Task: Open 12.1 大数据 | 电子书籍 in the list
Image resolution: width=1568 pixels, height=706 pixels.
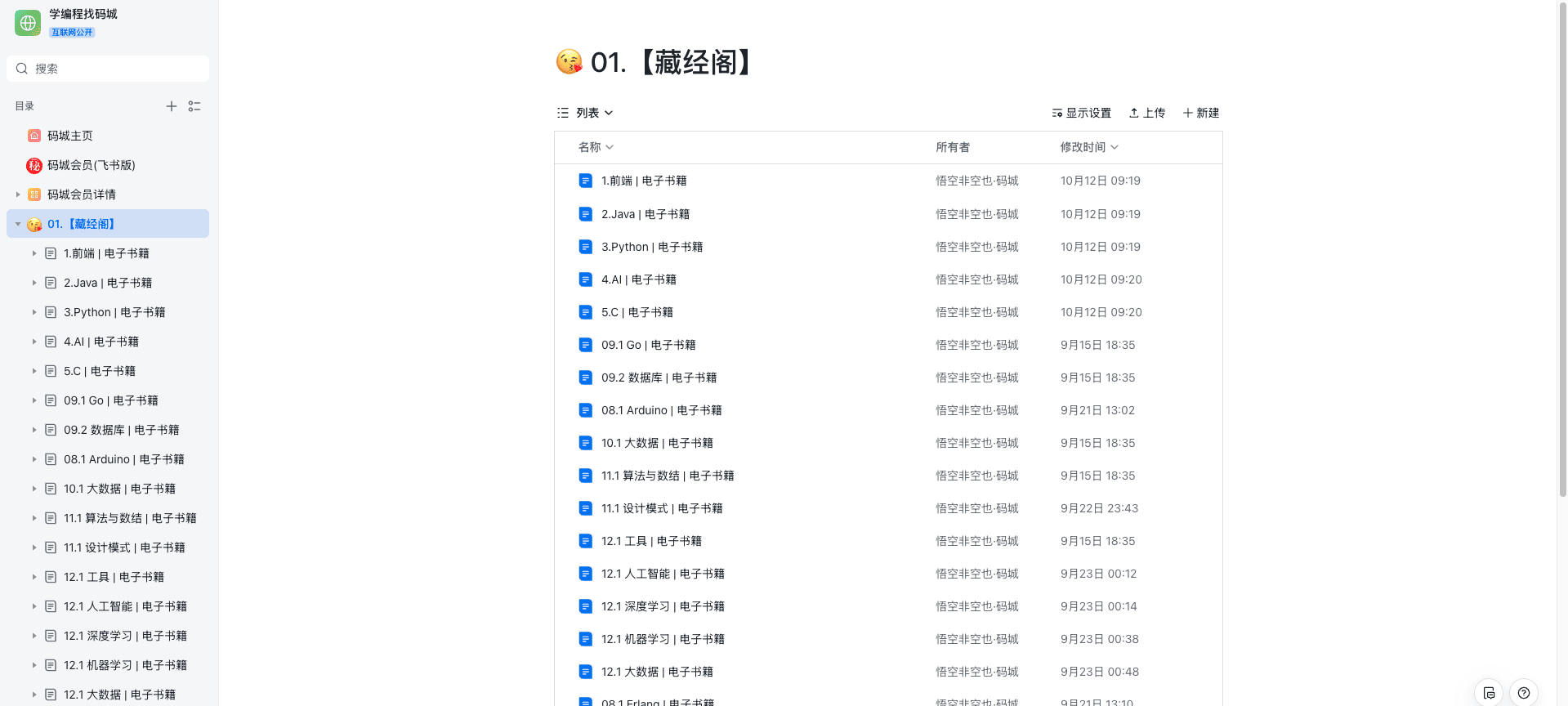Action: click(x=657, y=672)
